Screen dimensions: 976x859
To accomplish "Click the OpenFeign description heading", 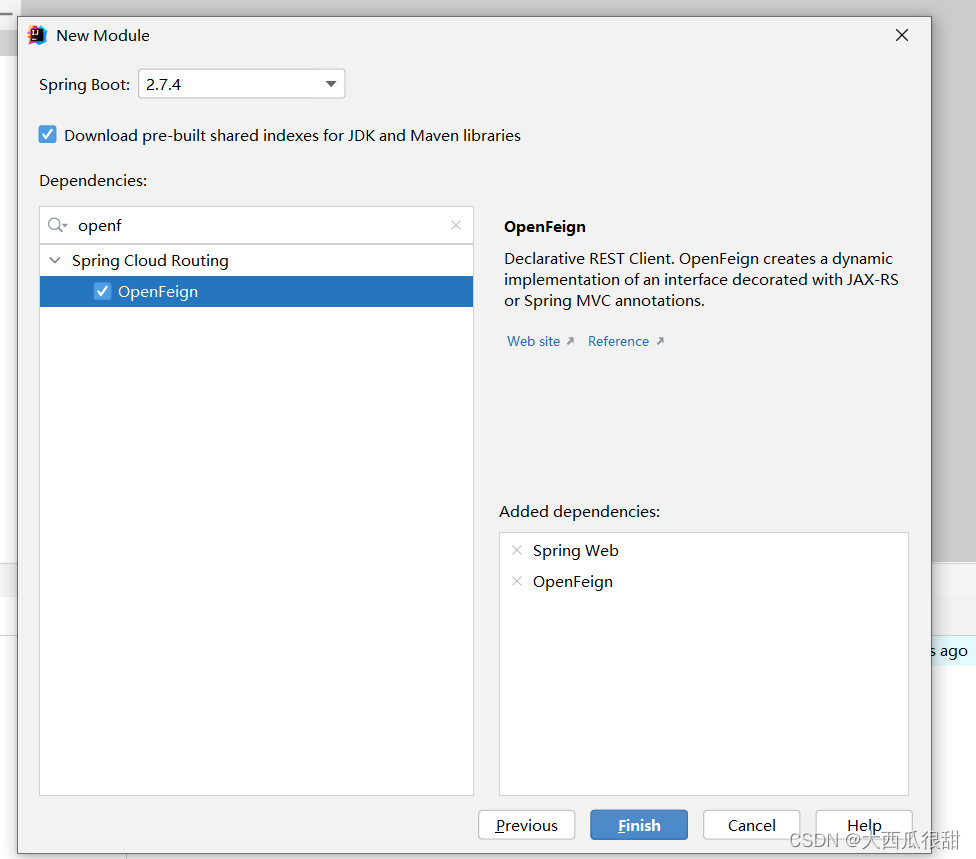I will coord(545,227).
